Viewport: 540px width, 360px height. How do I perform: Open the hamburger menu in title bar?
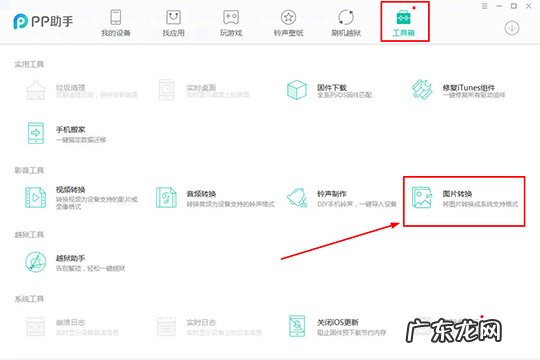coord(484,6)
